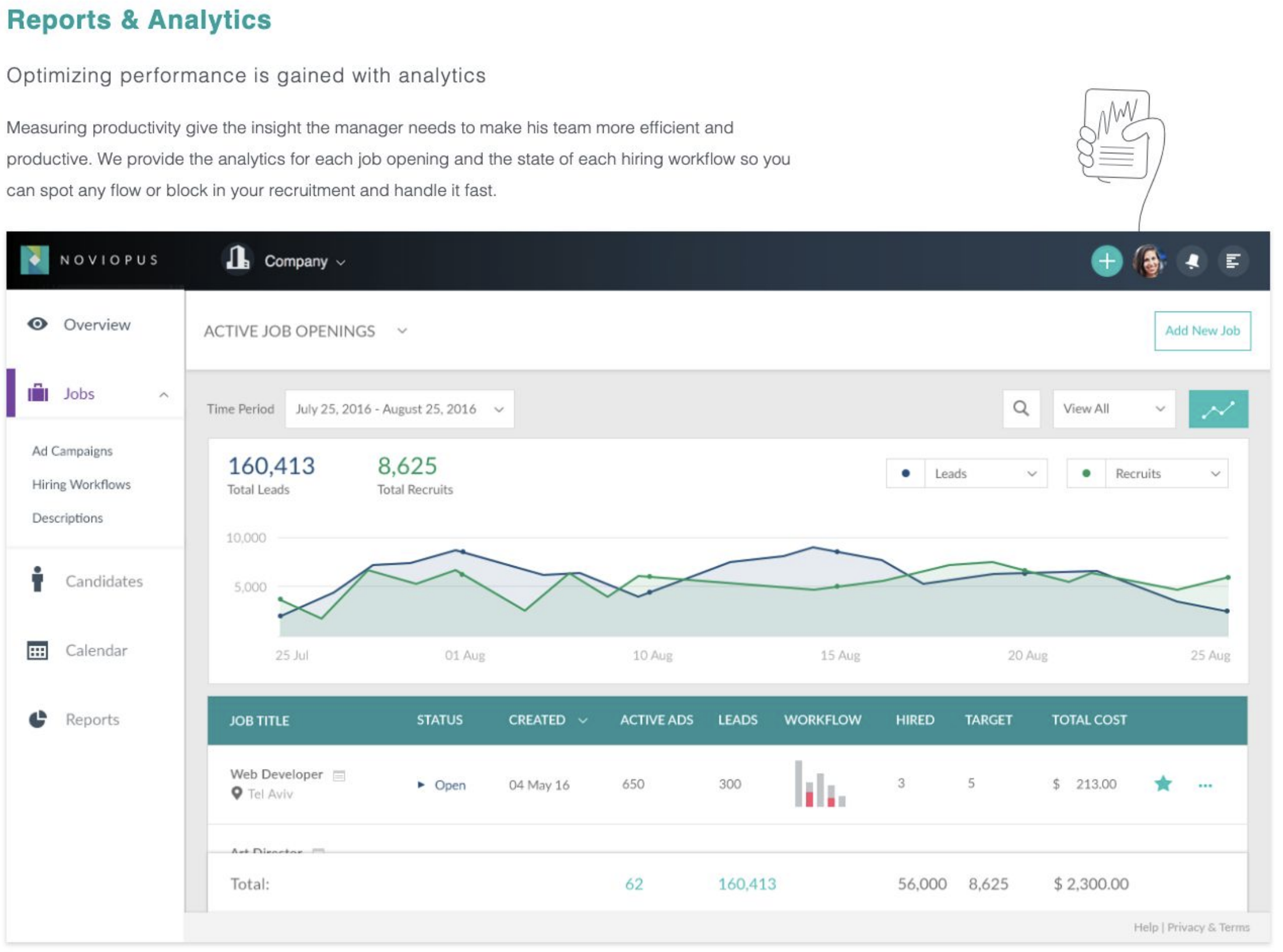Viewport: 1283px width, 952px height.
Task: Click the 04 May 16 created date
Action: tap(539, 785)
